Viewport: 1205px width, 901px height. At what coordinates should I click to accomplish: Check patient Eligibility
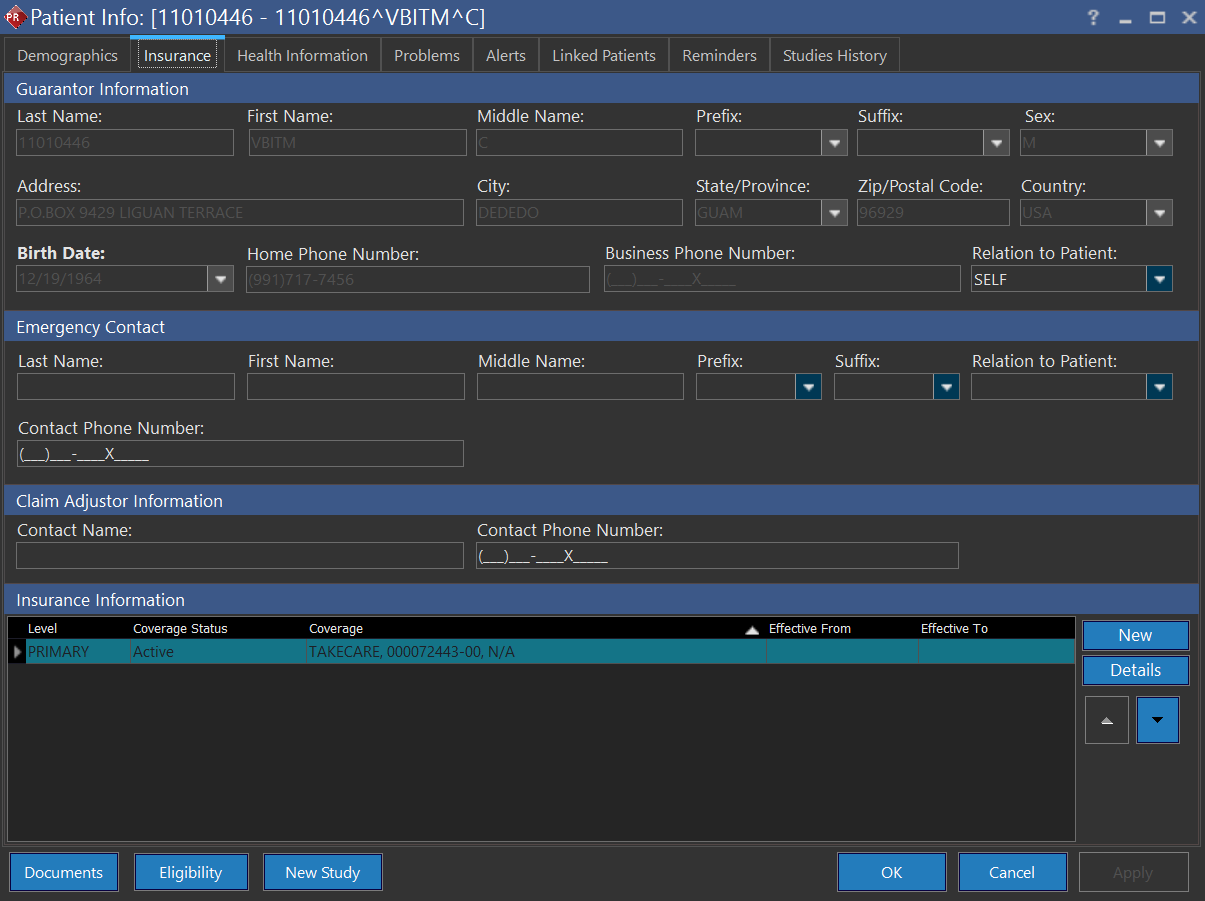click(x=190, y=872)
